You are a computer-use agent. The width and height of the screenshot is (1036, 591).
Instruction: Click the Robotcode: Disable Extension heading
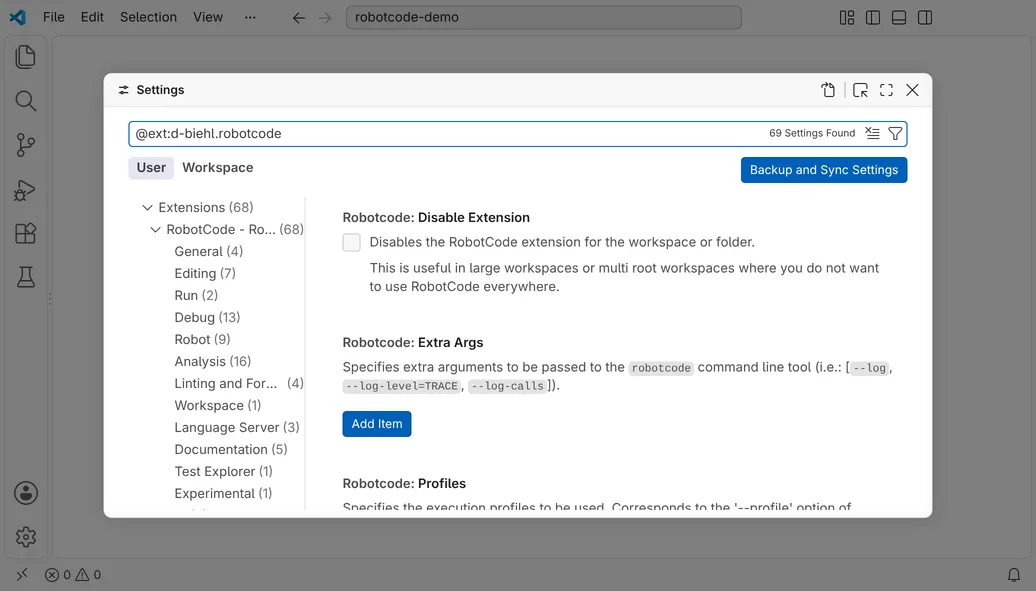coord(436,217)
